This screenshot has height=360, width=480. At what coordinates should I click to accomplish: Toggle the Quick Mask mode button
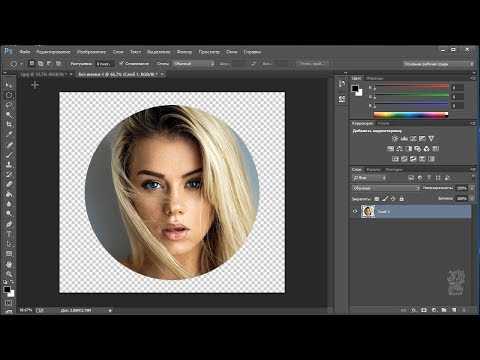pos(9,303)
